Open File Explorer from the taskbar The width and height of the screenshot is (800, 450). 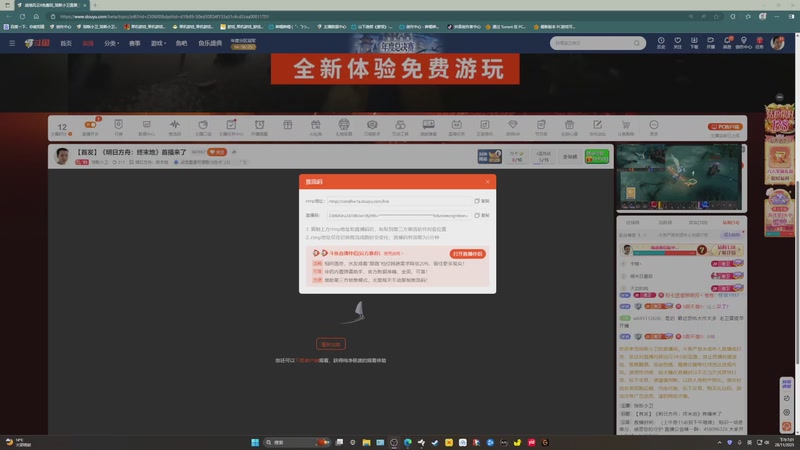(x=366, y=442)
